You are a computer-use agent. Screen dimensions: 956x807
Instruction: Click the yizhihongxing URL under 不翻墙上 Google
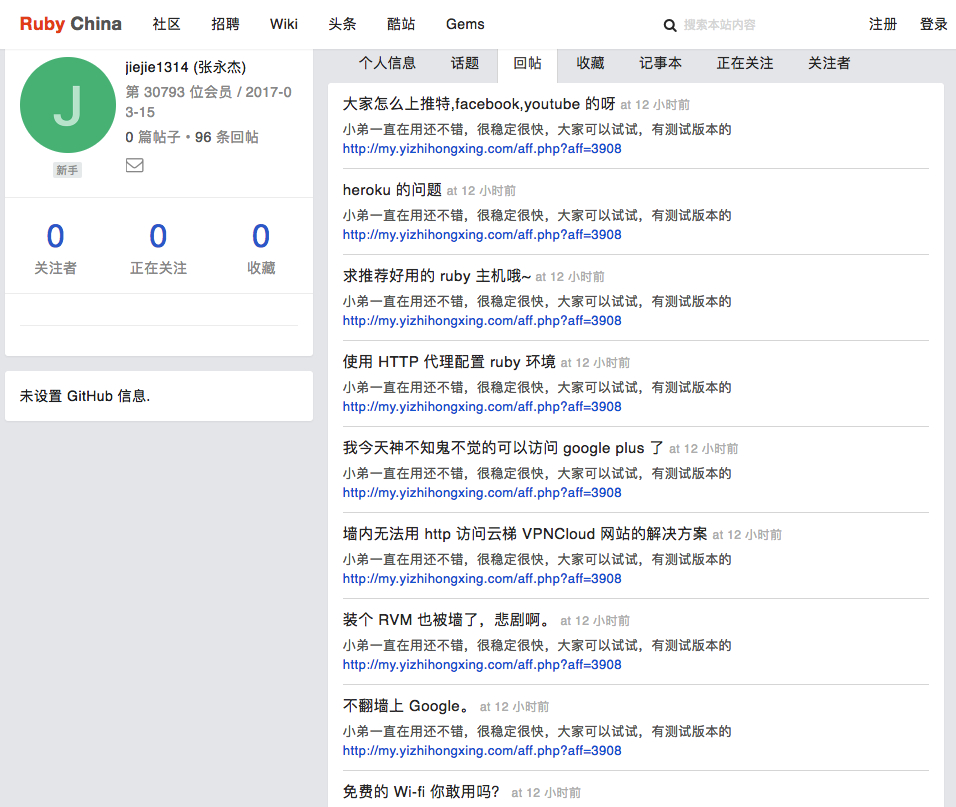click(x=482, y=751)
